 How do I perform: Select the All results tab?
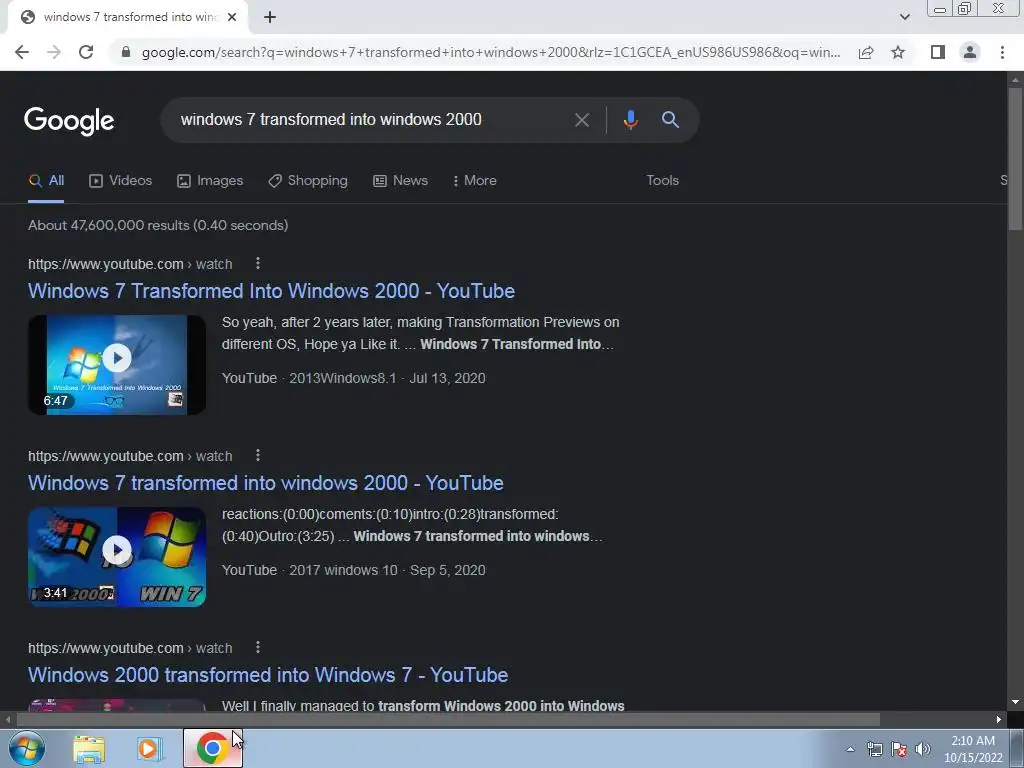click(46, 181)
